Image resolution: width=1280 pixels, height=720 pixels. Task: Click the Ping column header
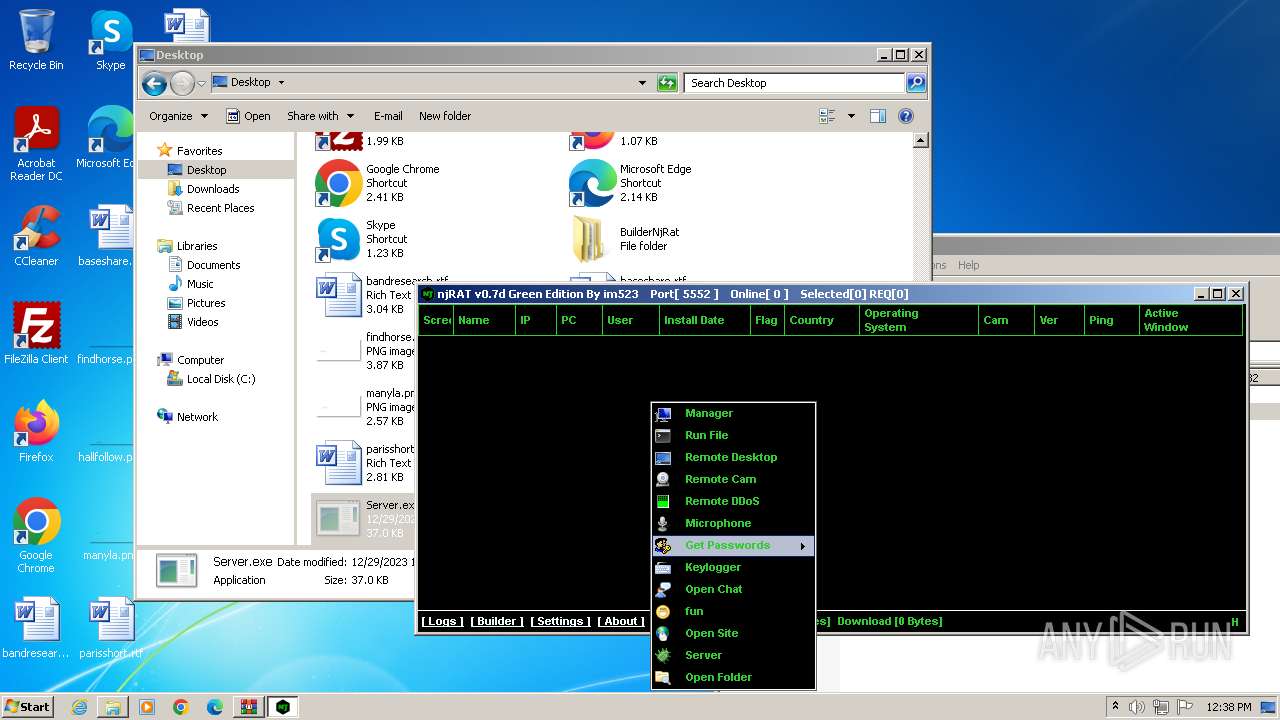point(1112,320)
